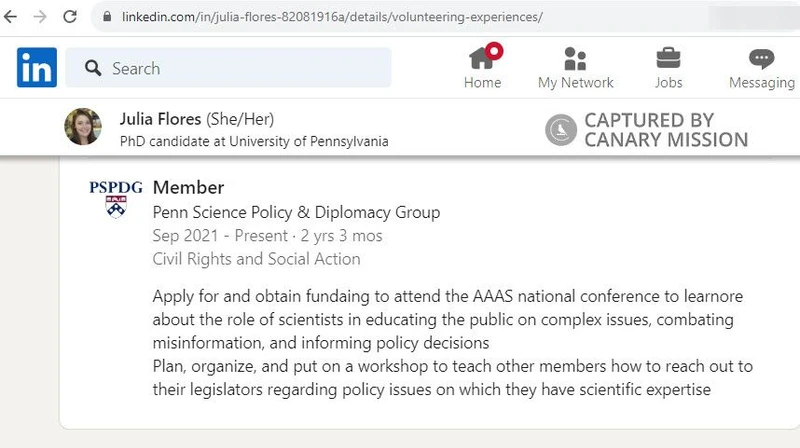Click the PSPDG organization logo
The height and width of the screenshot is (448, 800).
116,198
